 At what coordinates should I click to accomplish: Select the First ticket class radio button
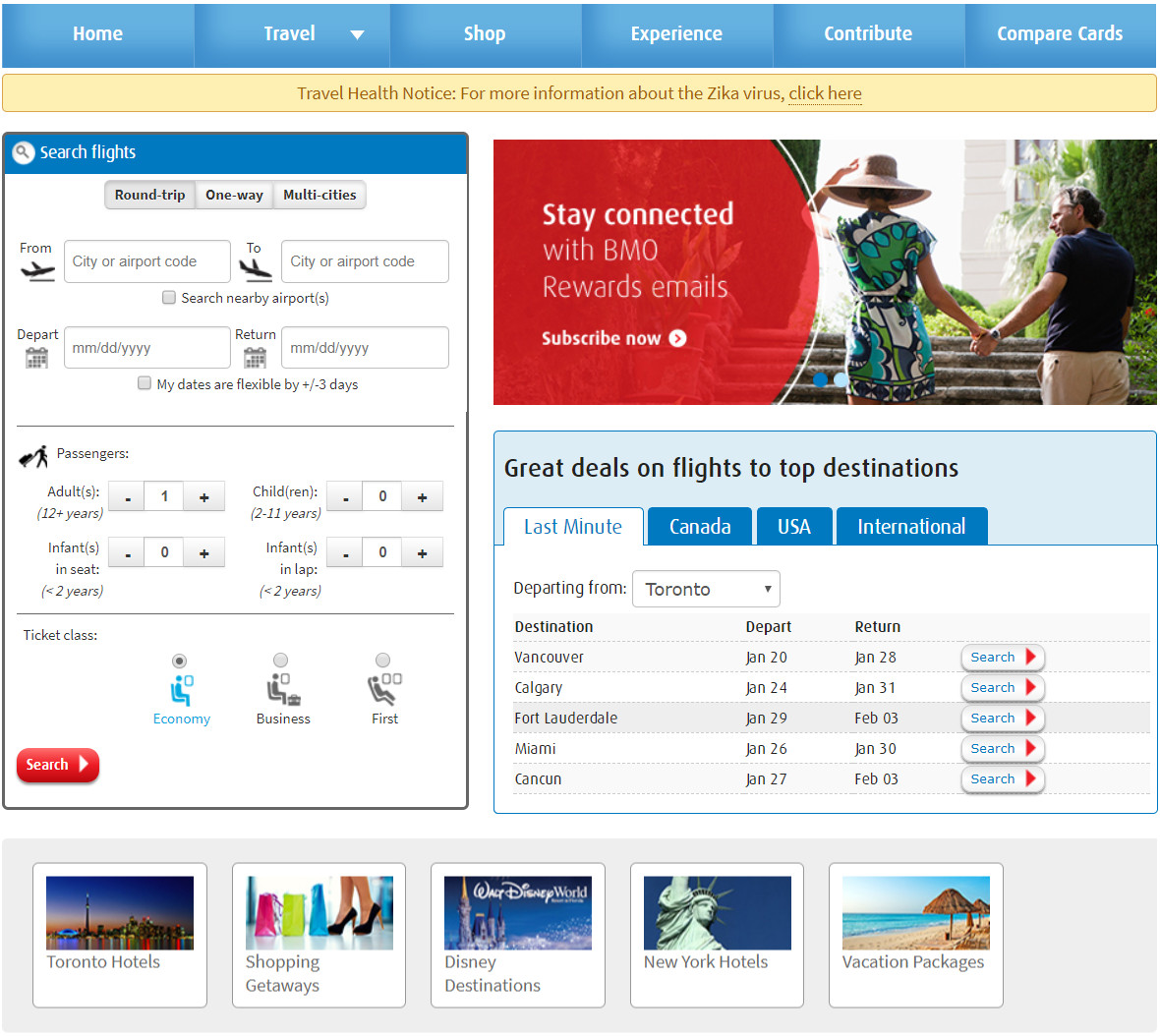382,660
